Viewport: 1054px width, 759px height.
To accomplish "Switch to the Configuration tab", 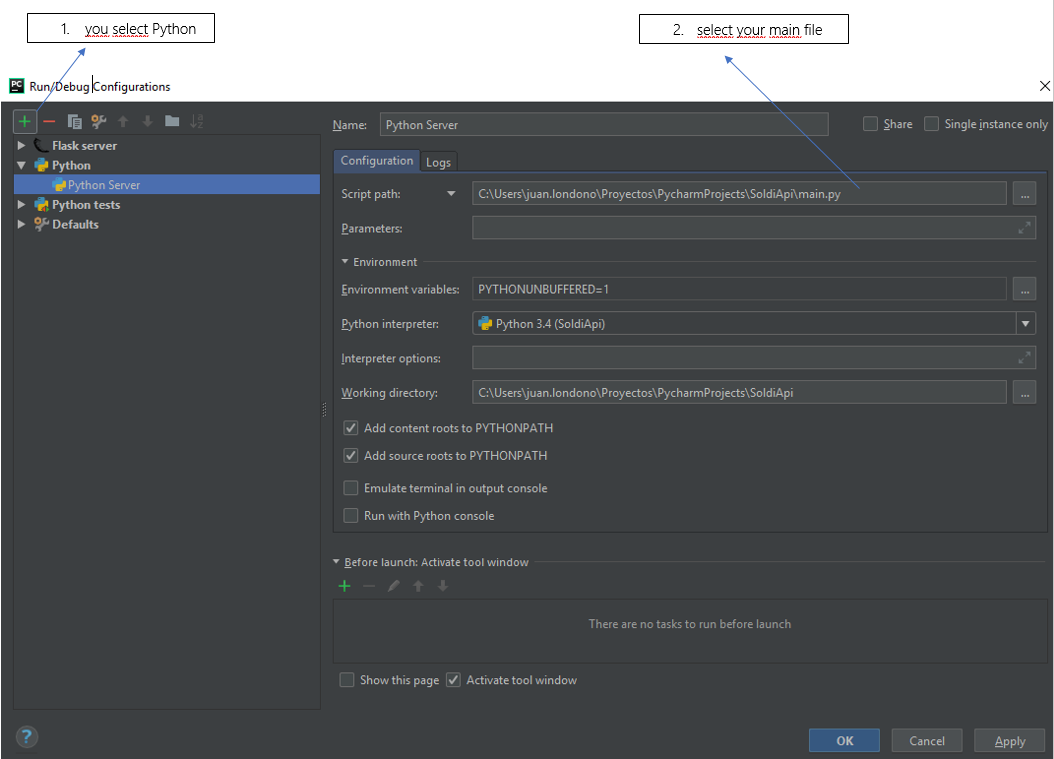I will point(376,161).
